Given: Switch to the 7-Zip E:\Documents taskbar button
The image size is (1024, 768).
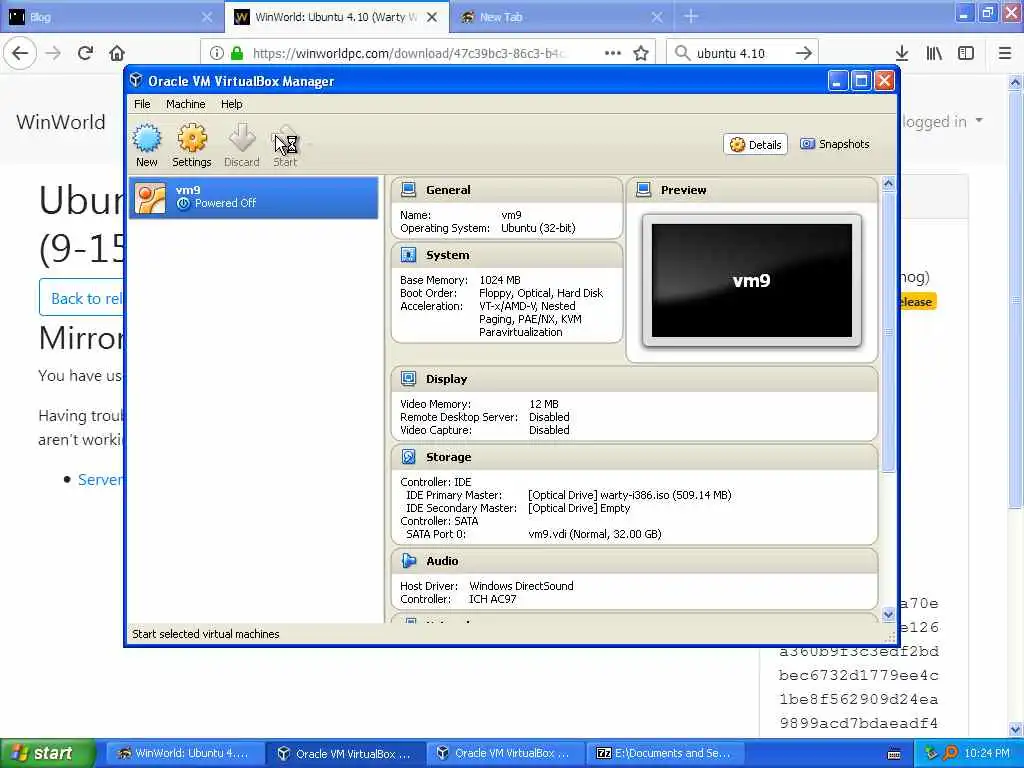Looking at the screenshot, I should (664, 753).
